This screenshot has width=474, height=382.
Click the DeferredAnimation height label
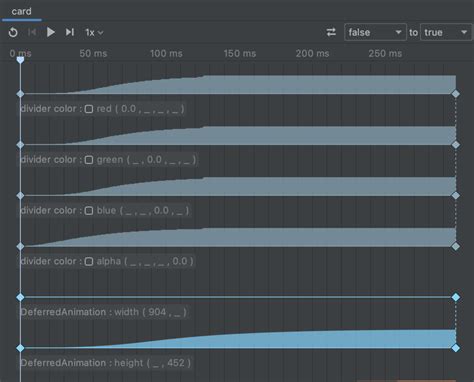coord(106,363)
